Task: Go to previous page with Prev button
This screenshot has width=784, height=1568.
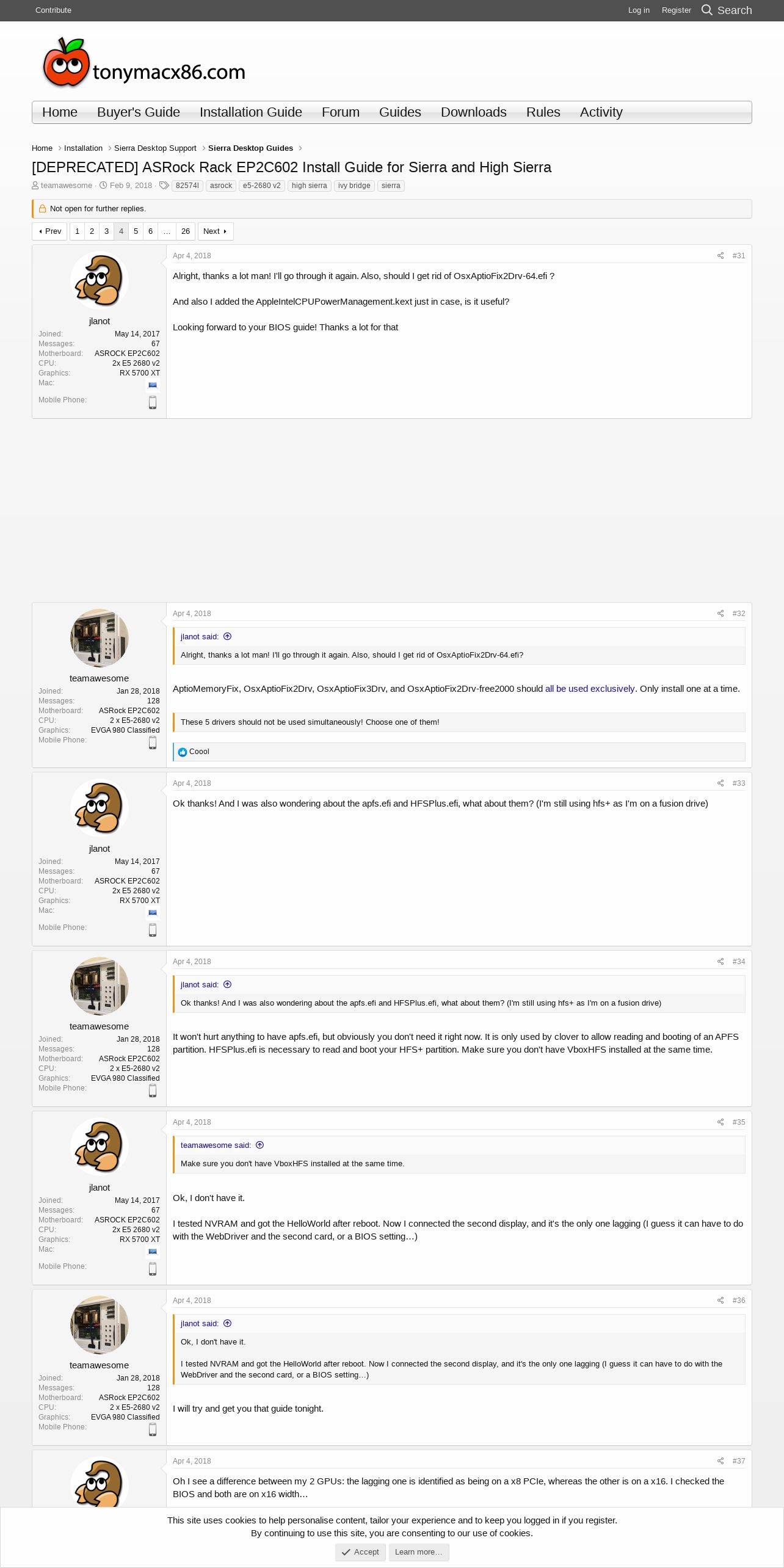Action: [x=49, y=231]
